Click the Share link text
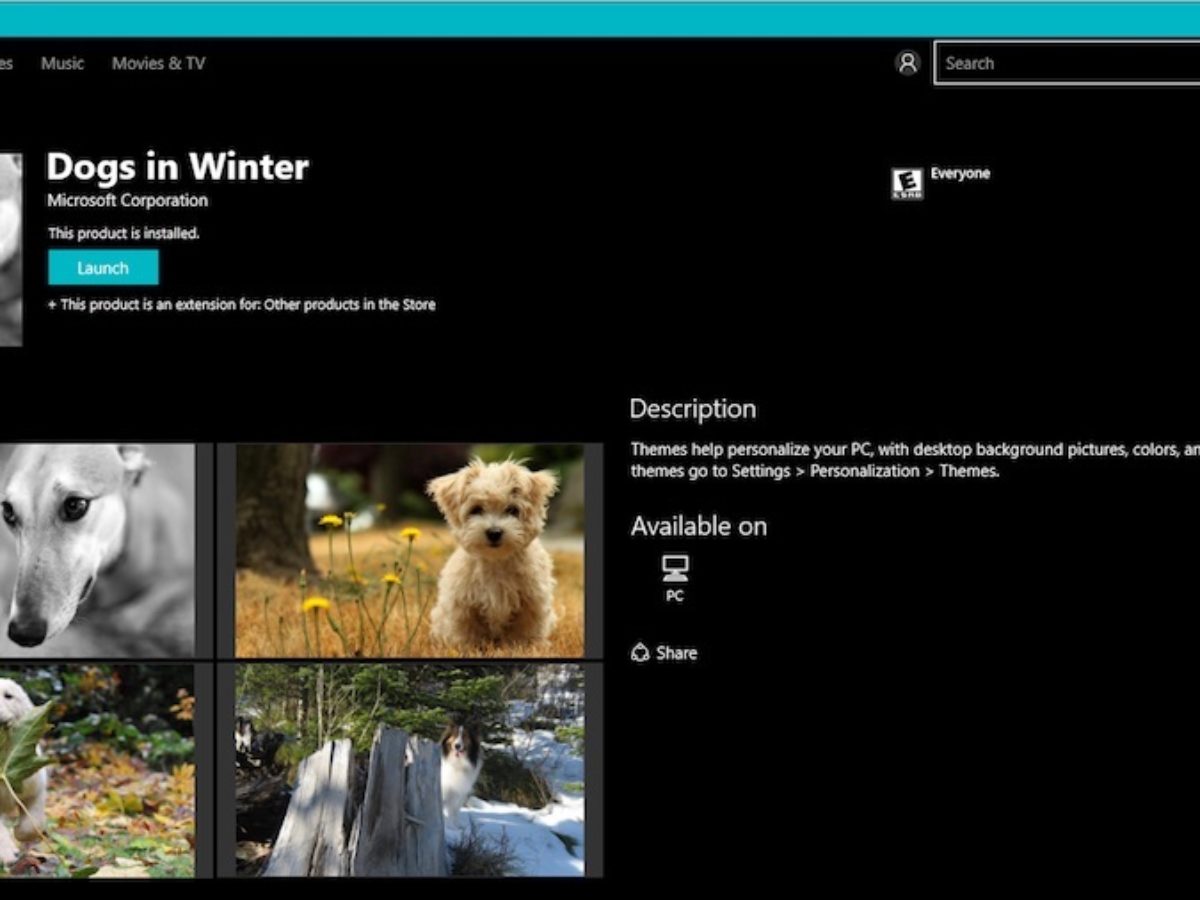This screenshot has width=1200, height=900. pyautogui.click(x=677, y=653)
